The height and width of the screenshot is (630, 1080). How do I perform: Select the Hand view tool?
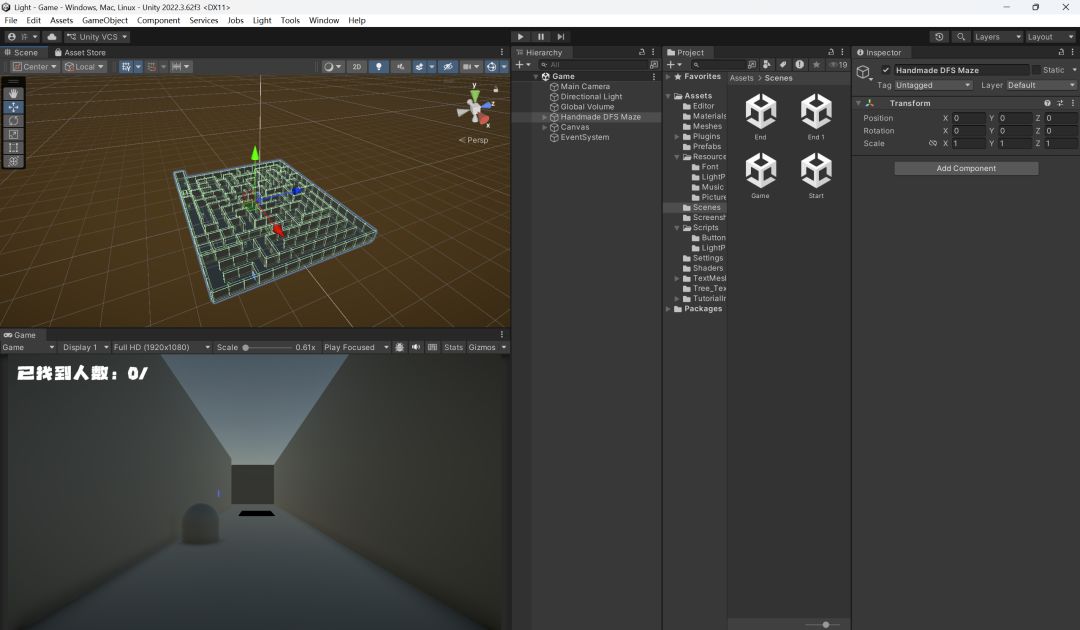13,94
